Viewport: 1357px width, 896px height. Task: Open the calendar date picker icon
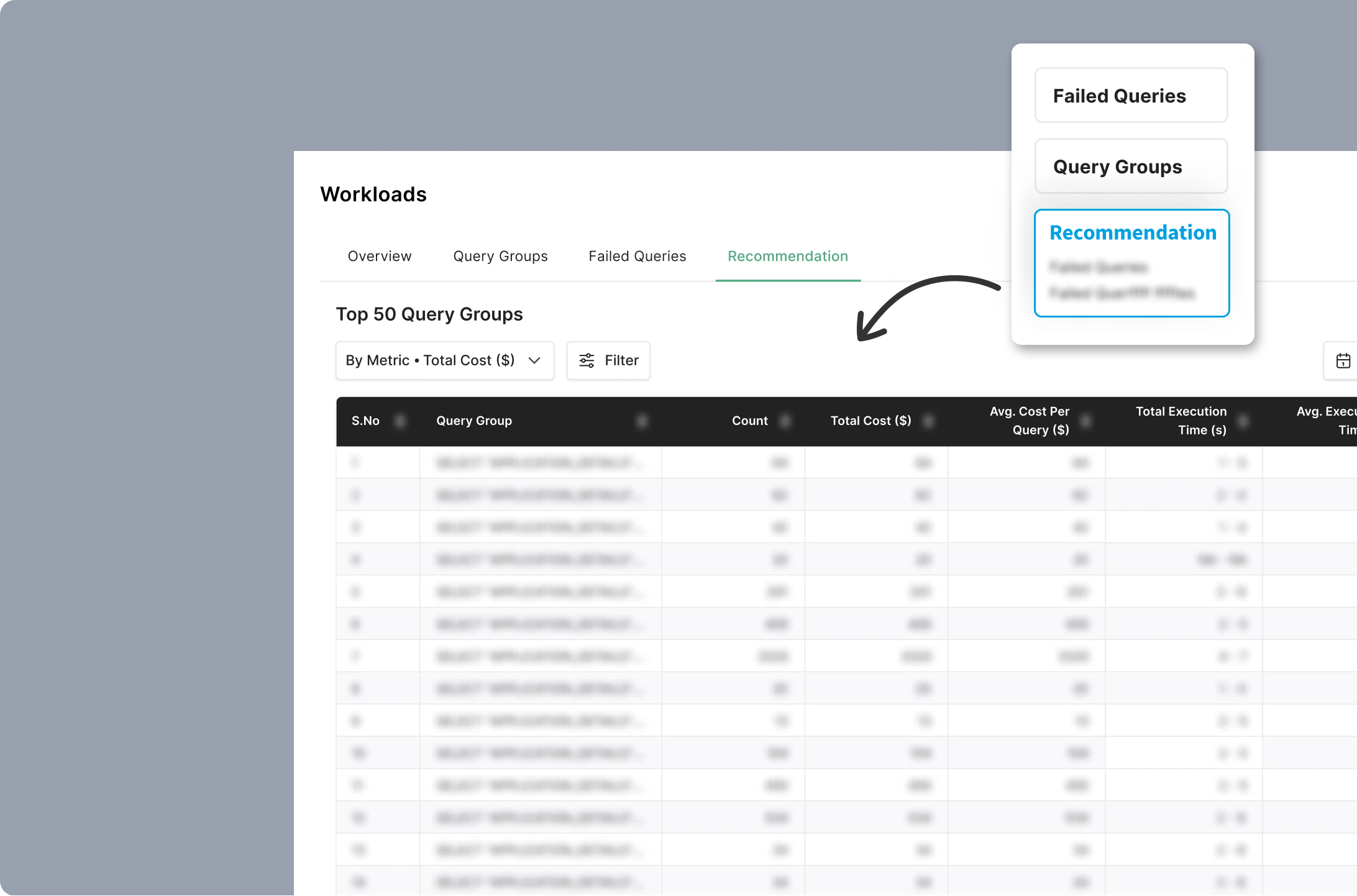tap(1343, 360)
